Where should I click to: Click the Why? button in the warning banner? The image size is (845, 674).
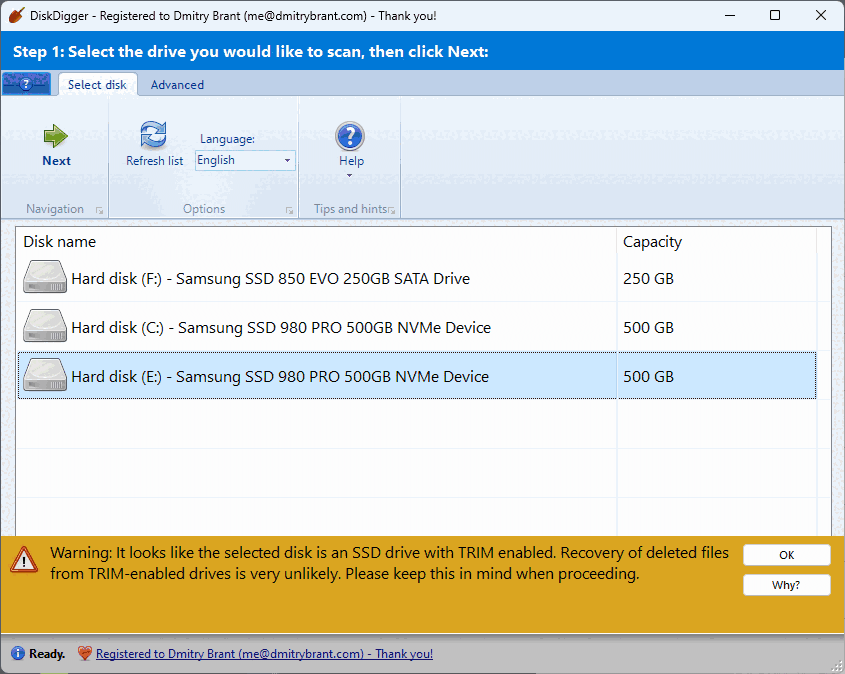pyautogui.click(x=786, y=585)
